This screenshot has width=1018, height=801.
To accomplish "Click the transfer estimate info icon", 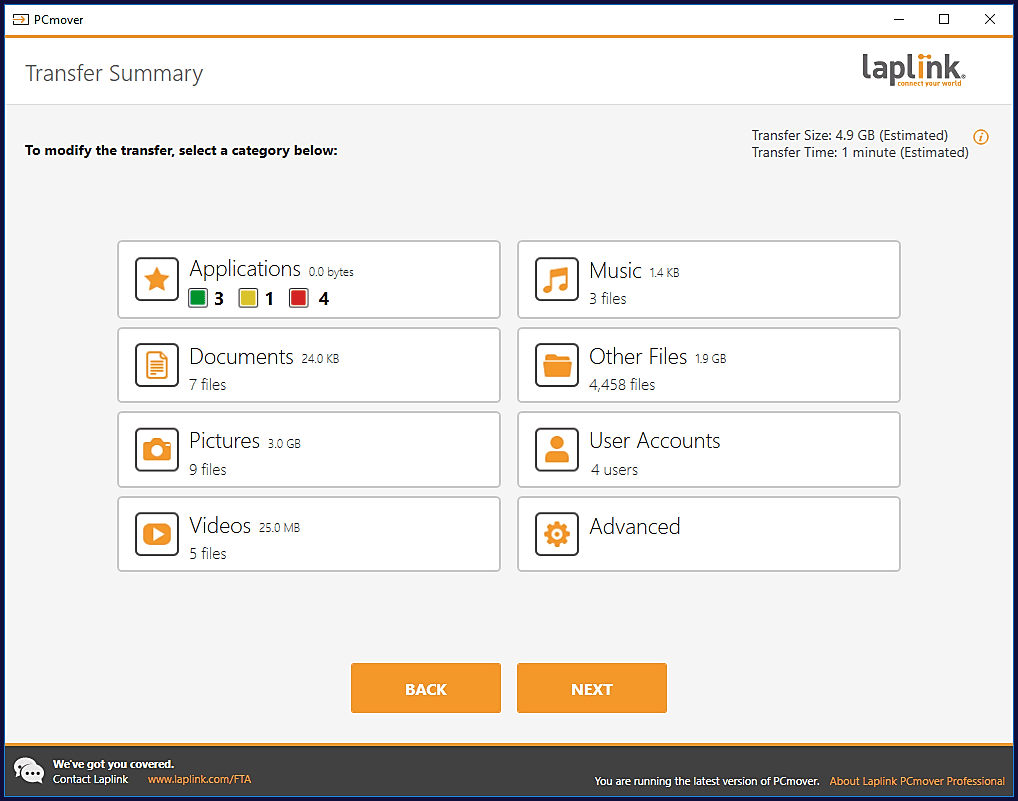I will pos(981,137).
